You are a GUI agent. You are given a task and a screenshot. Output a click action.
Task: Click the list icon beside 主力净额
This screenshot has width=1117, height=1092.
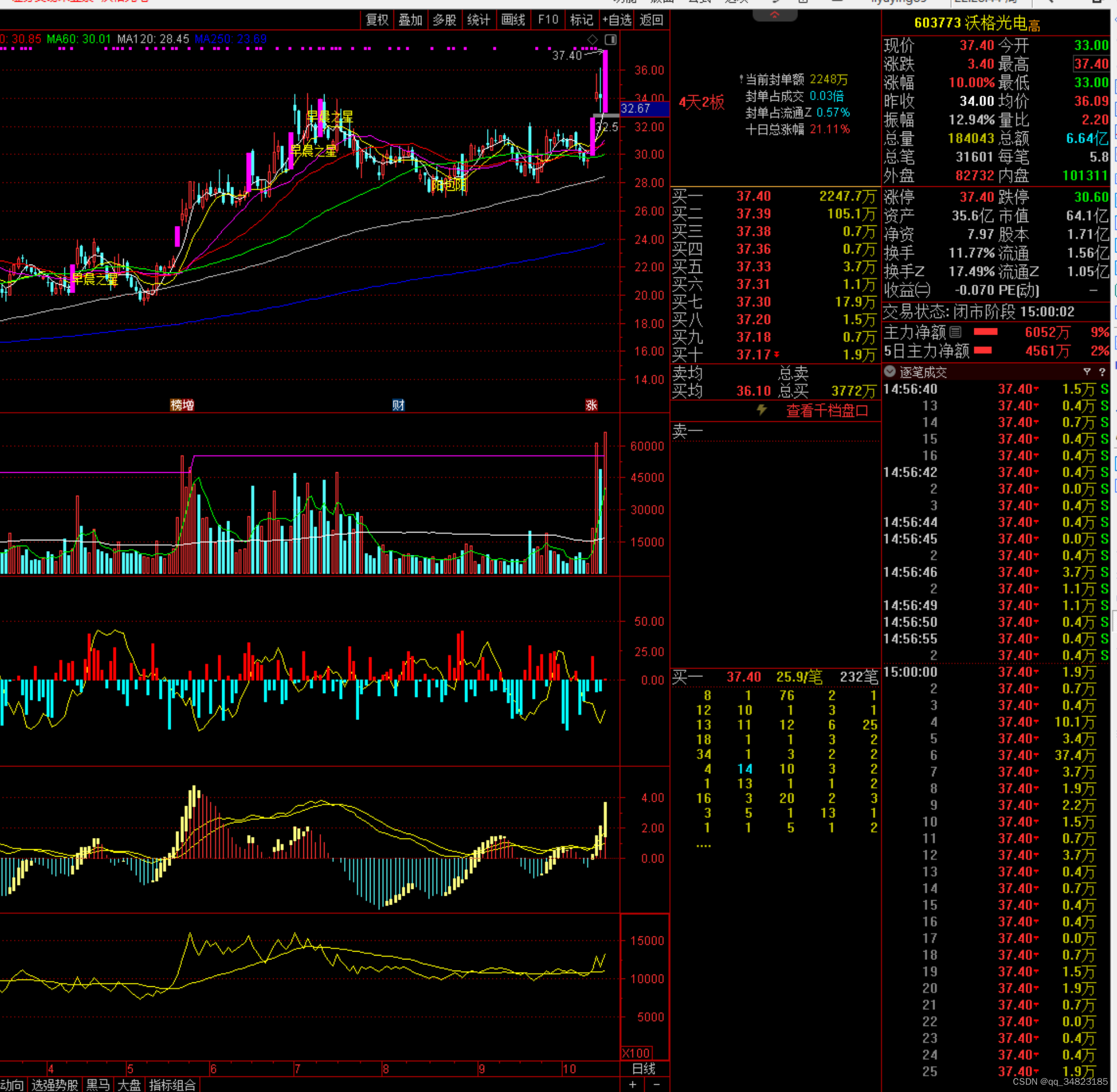pos(955,332)
